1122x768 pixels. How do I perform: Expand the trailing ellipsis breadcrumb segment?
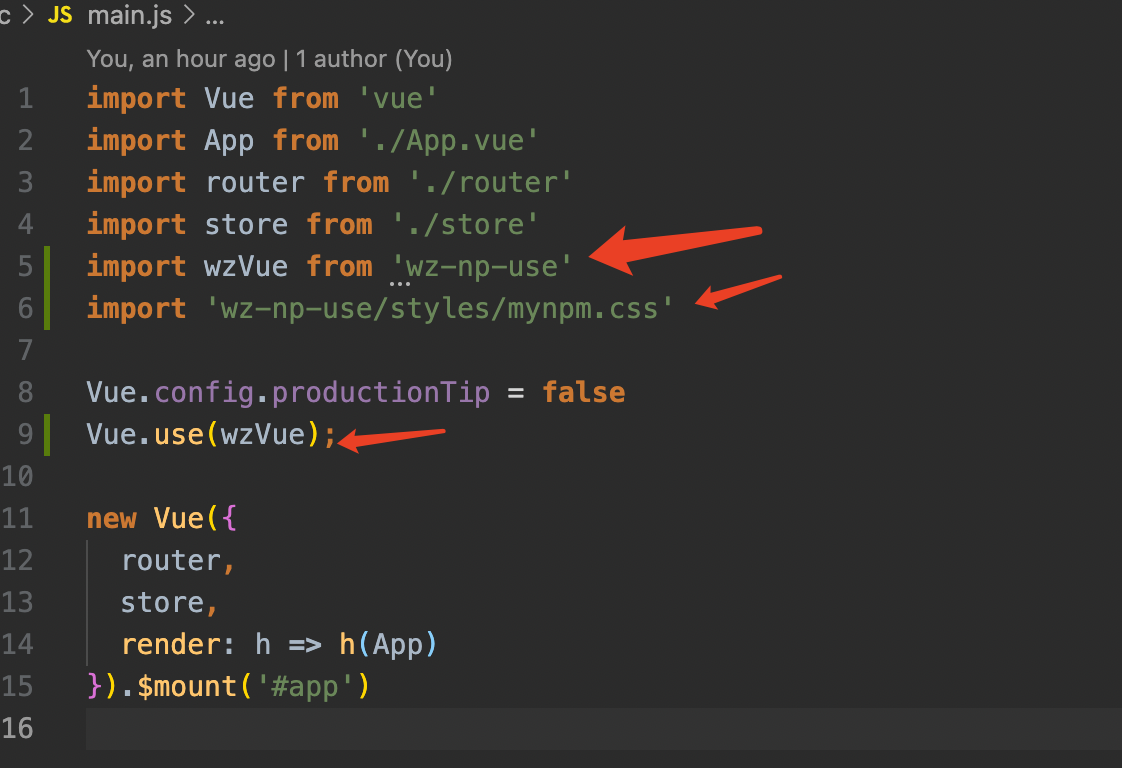[213, 16]
